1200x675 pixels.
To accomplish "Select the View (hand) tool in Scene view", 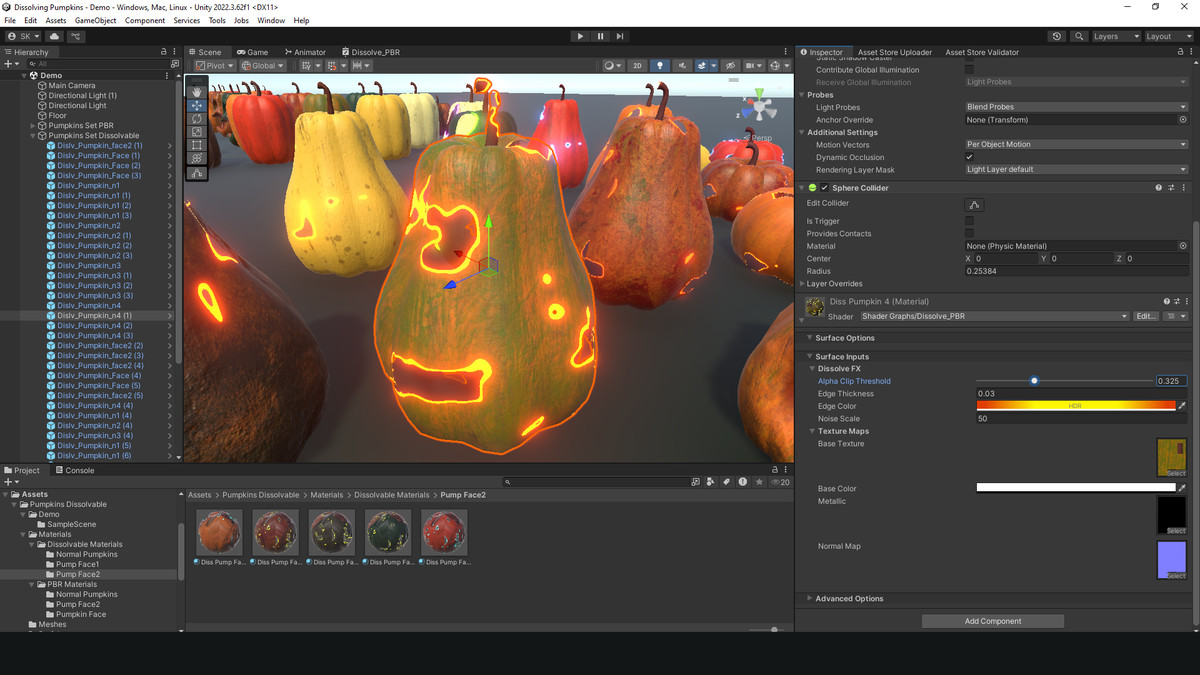I will [196, 91].
